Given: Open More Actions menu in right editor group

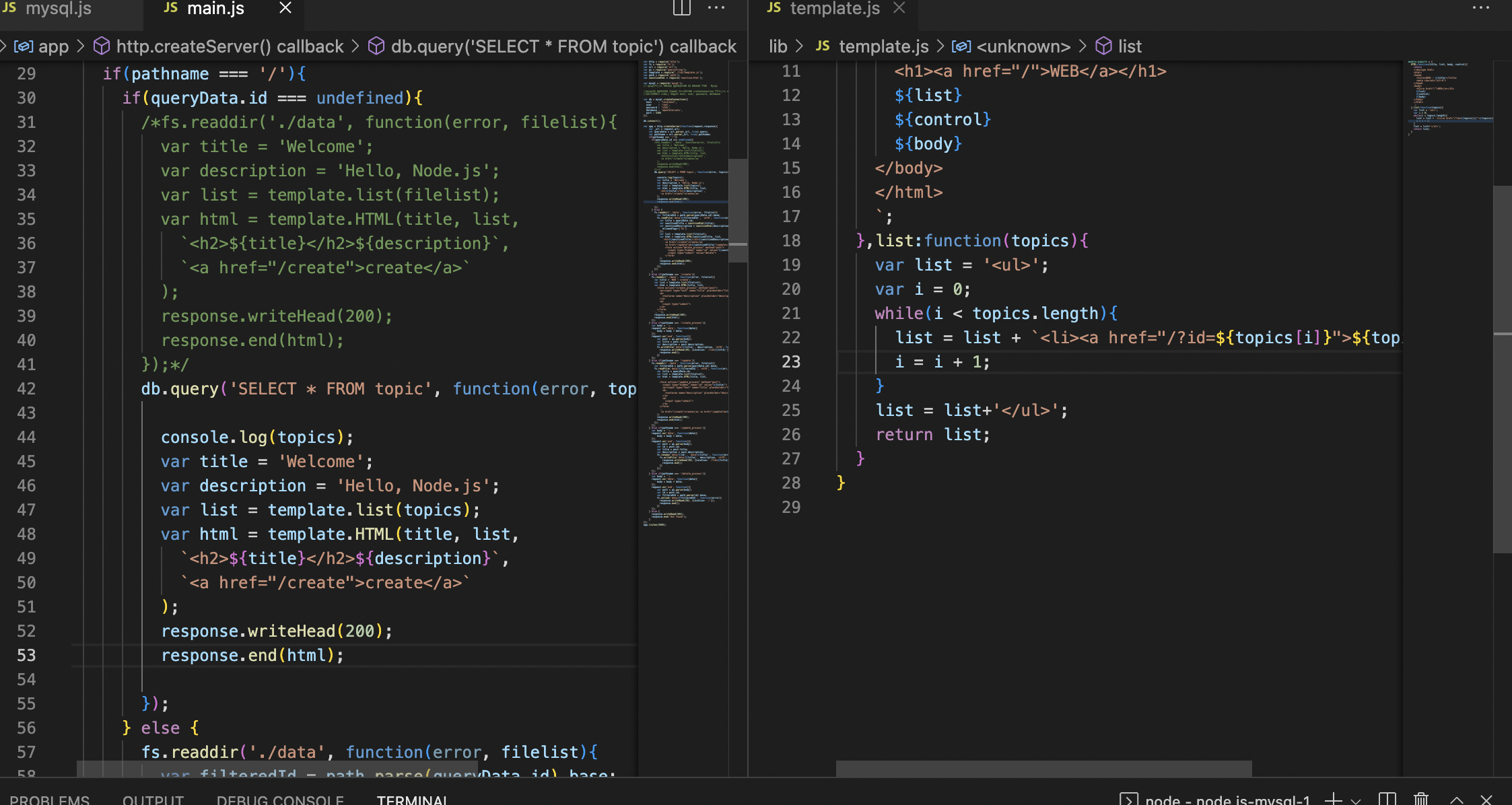Looking at the screenshot, I should 1481,8.
